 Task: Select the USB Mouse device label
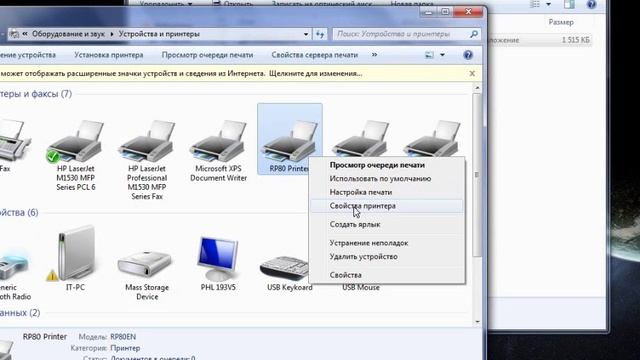point(361,287)
